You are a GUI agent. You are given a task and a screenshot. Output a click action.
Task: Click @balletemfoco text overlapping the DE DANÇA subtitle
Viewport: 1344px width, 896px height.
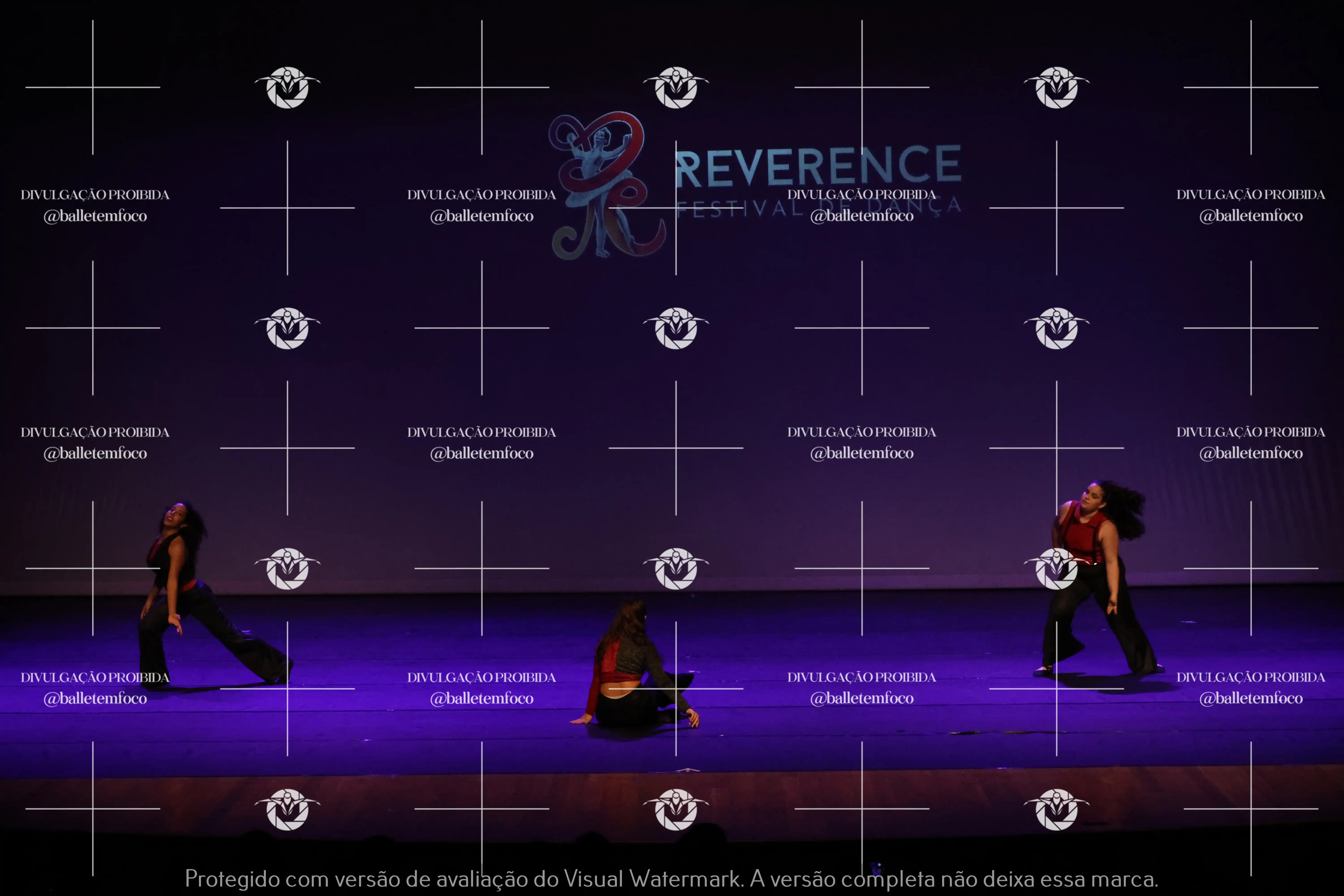[x=862, y=216]
